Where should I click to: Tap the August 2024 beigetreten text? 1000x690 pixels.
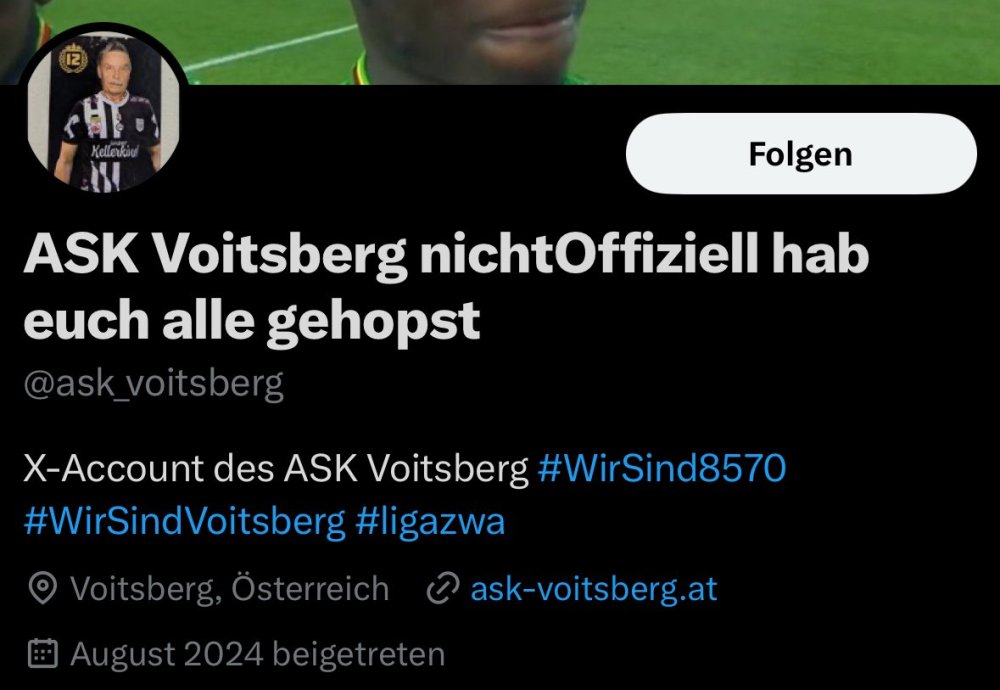[258, 654]
